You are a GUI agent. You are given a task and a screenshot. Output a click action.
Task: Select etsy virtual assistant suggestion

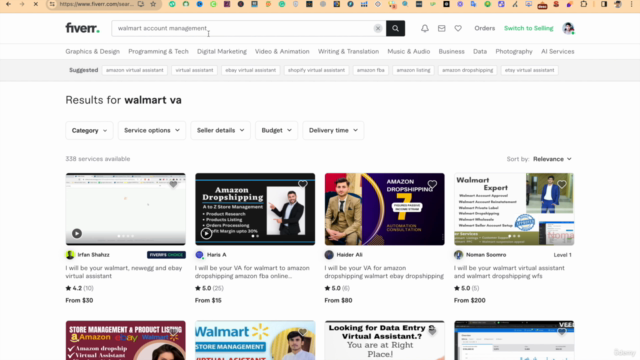(x=529, y=70)
